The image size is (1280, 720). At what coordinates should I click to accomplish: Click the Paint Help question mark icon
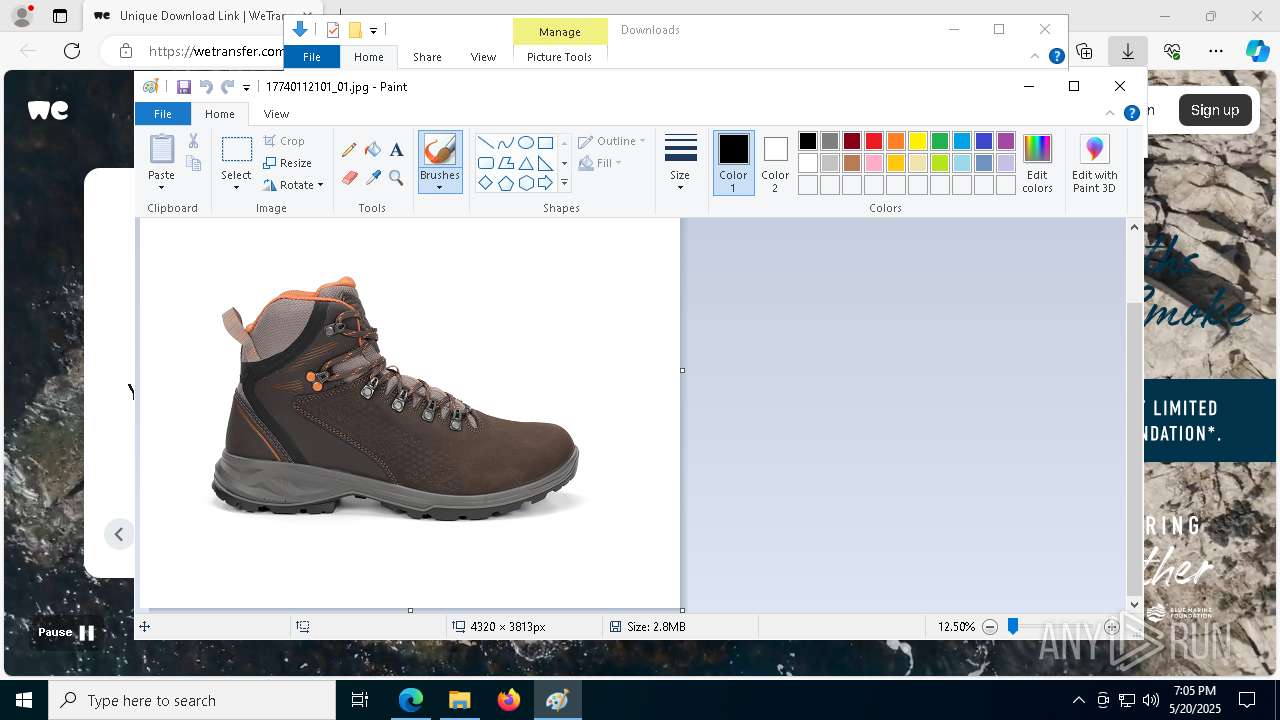[1131, 113]
